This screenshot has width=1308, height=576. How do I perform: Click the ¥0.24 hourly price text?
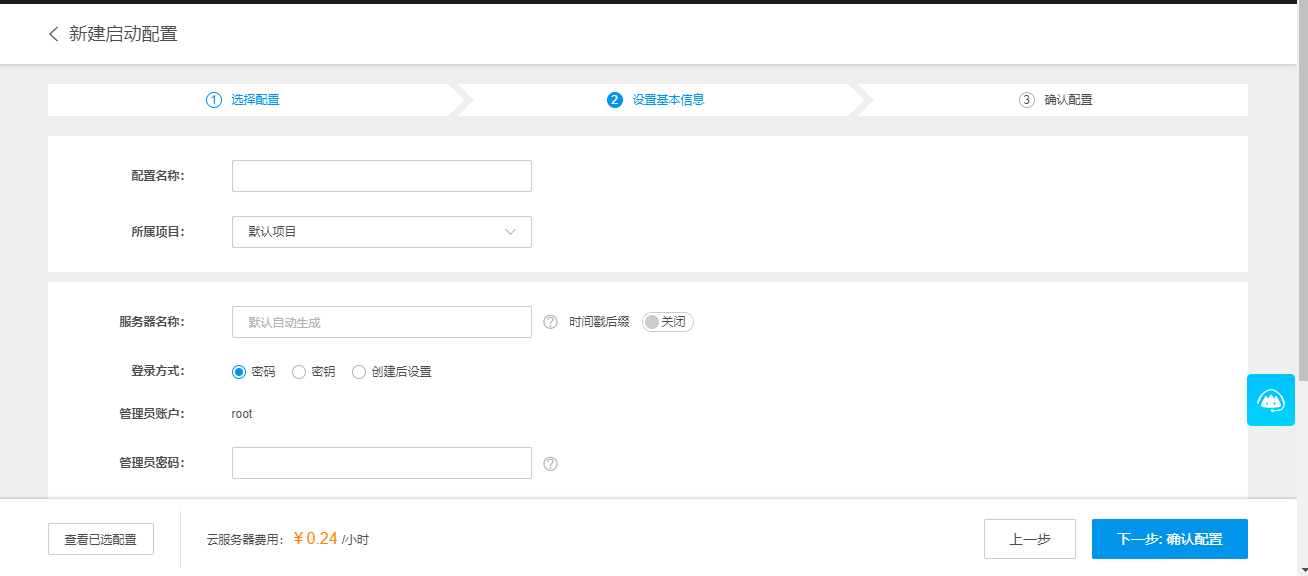tap(315, 539)
